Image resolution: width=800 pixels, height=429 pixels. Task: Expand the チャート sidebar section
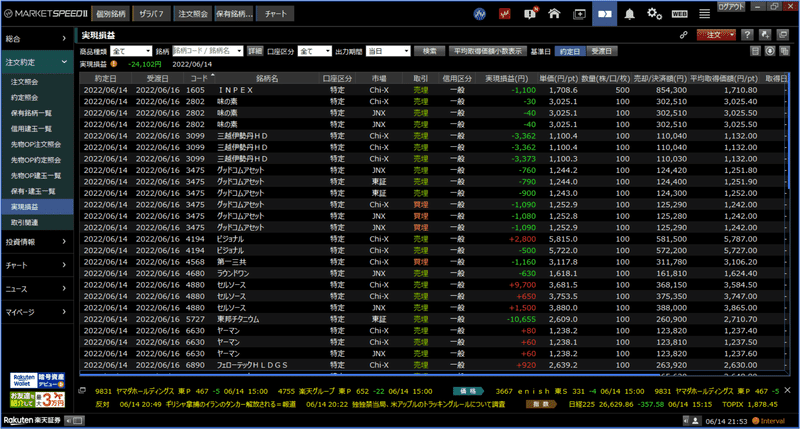click(x=37, y=265)
